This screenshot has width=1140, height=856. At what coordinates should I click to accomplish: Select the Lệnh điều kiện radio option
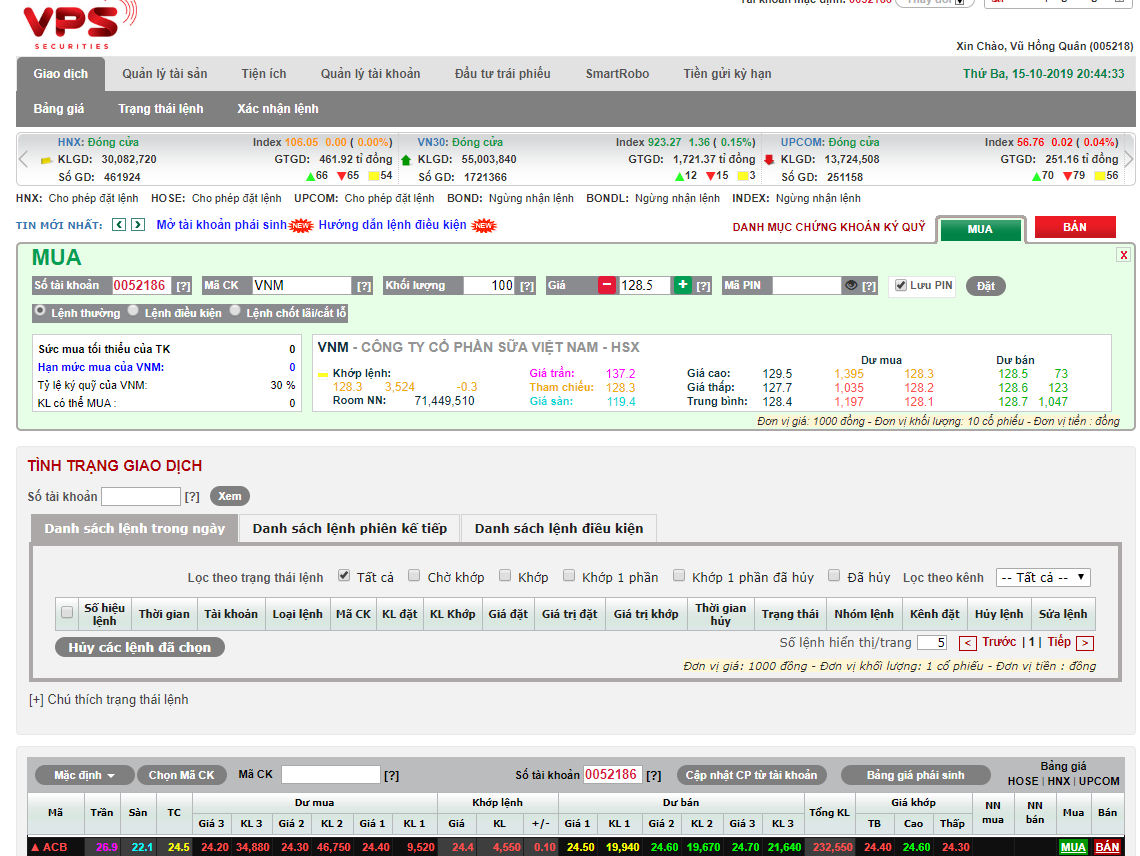134,312
